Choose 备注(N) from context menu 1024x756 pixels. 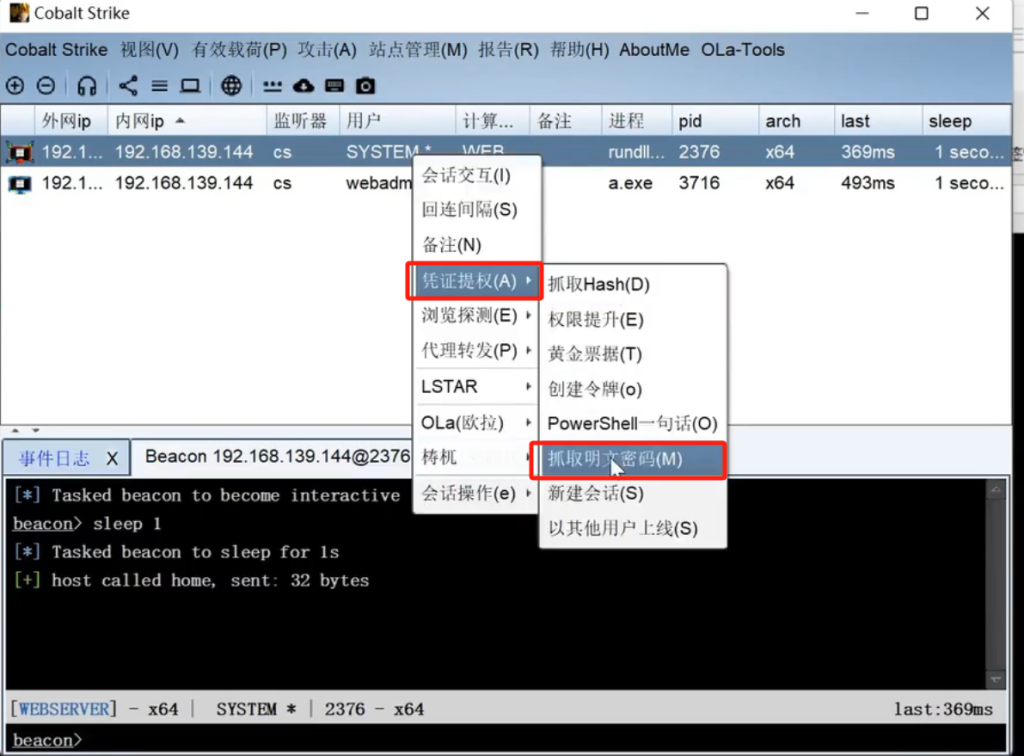tap(476, 245)
